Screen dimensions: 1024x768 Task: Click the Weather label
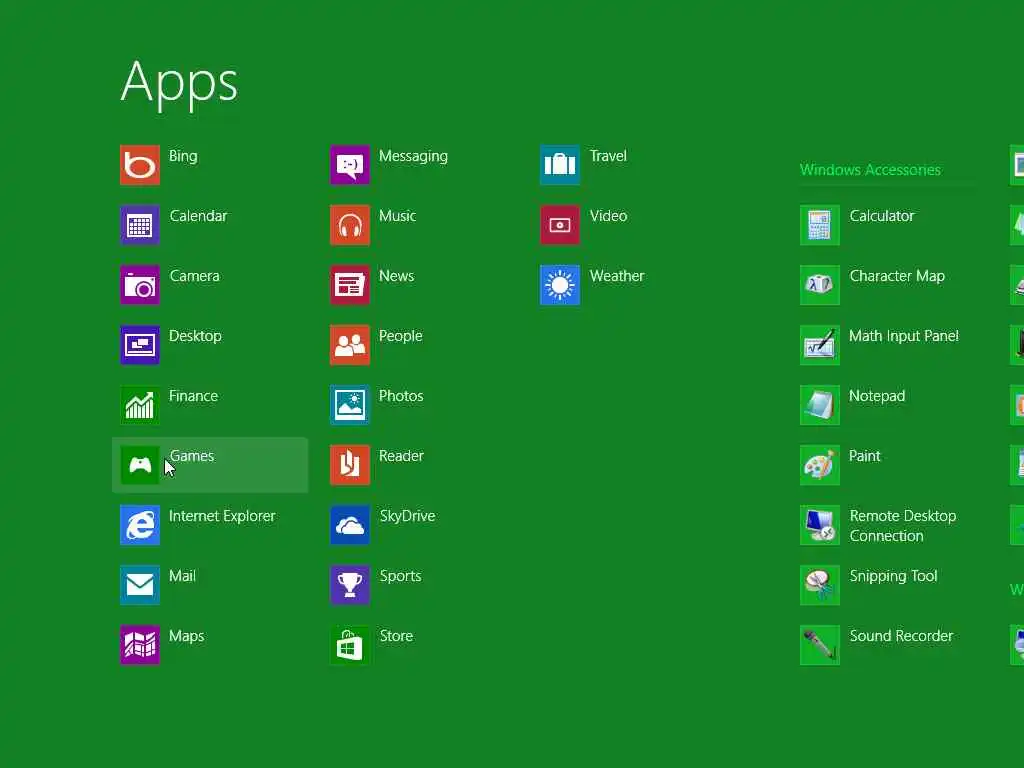pyautogui.click(x=617, y=276)
